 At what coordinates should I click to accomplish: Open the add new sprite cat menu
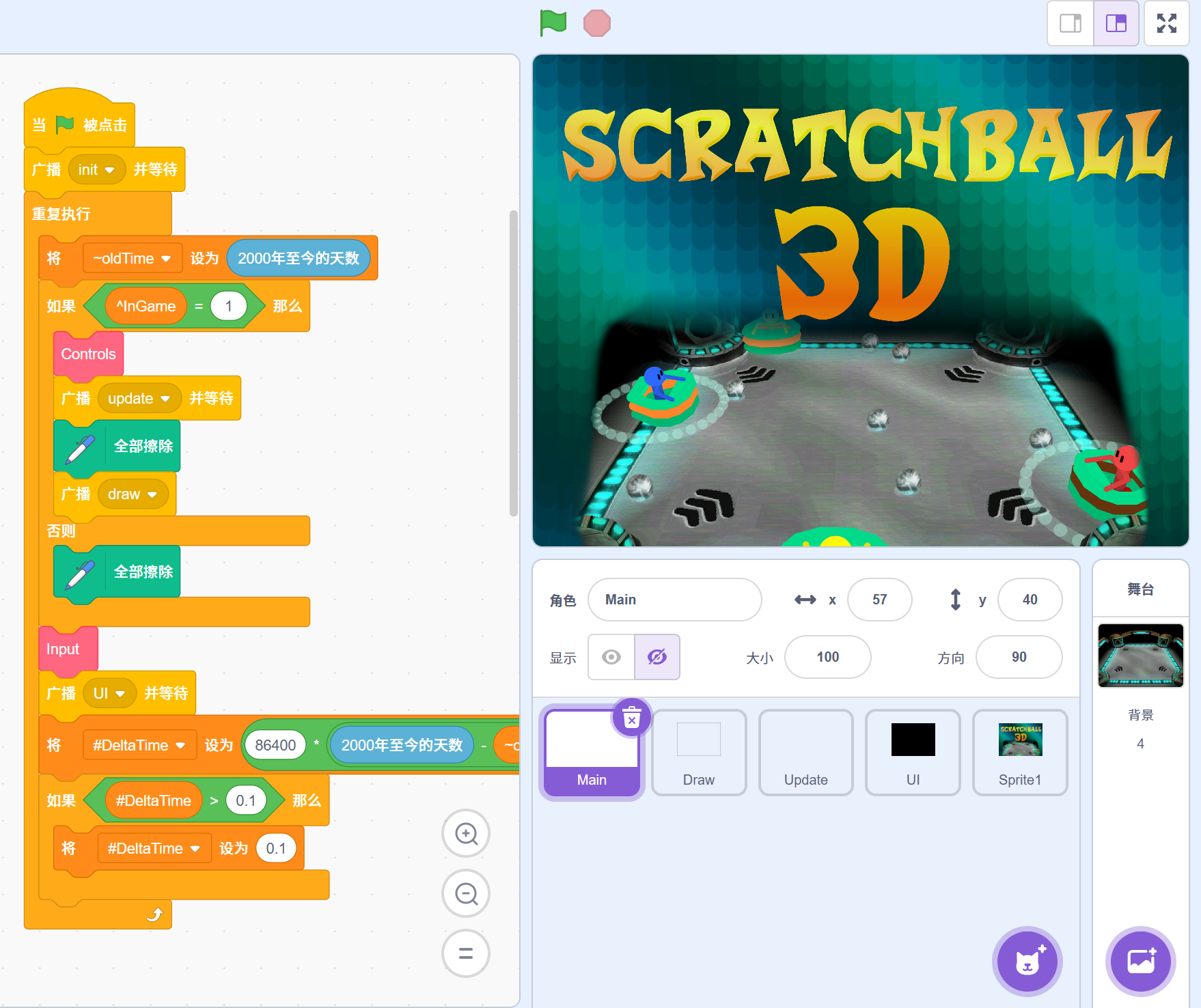coord(1027,961)
